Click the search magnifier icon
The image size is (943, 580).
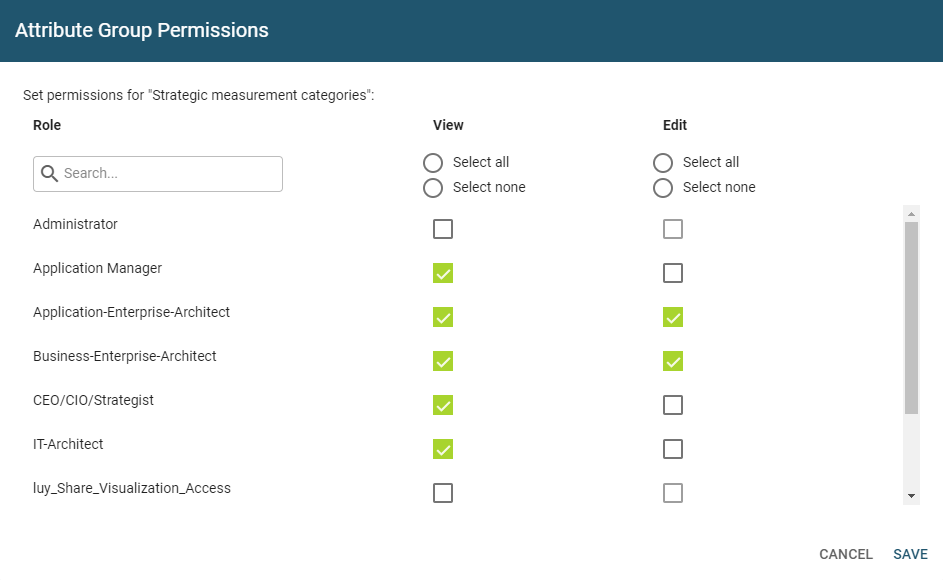(x=49, y=174)
